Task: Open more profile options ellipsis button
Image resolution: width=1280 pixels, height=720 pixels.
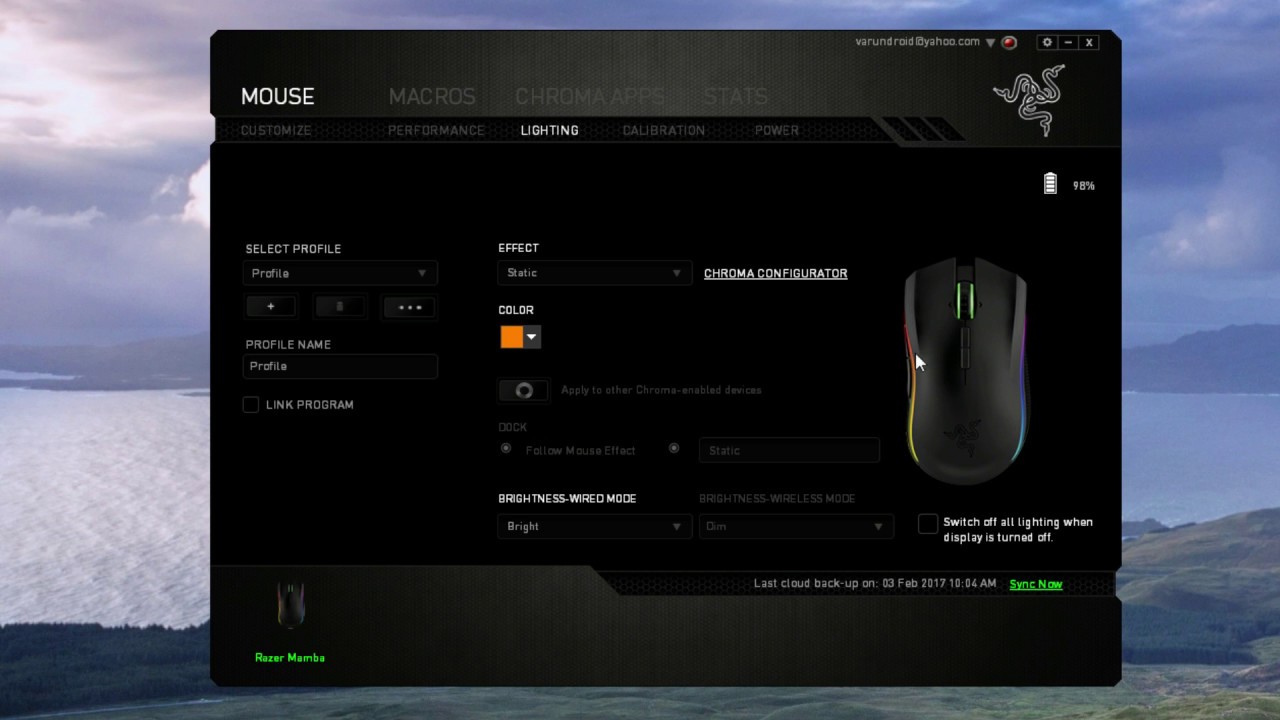Action: [x=410, y=307]
